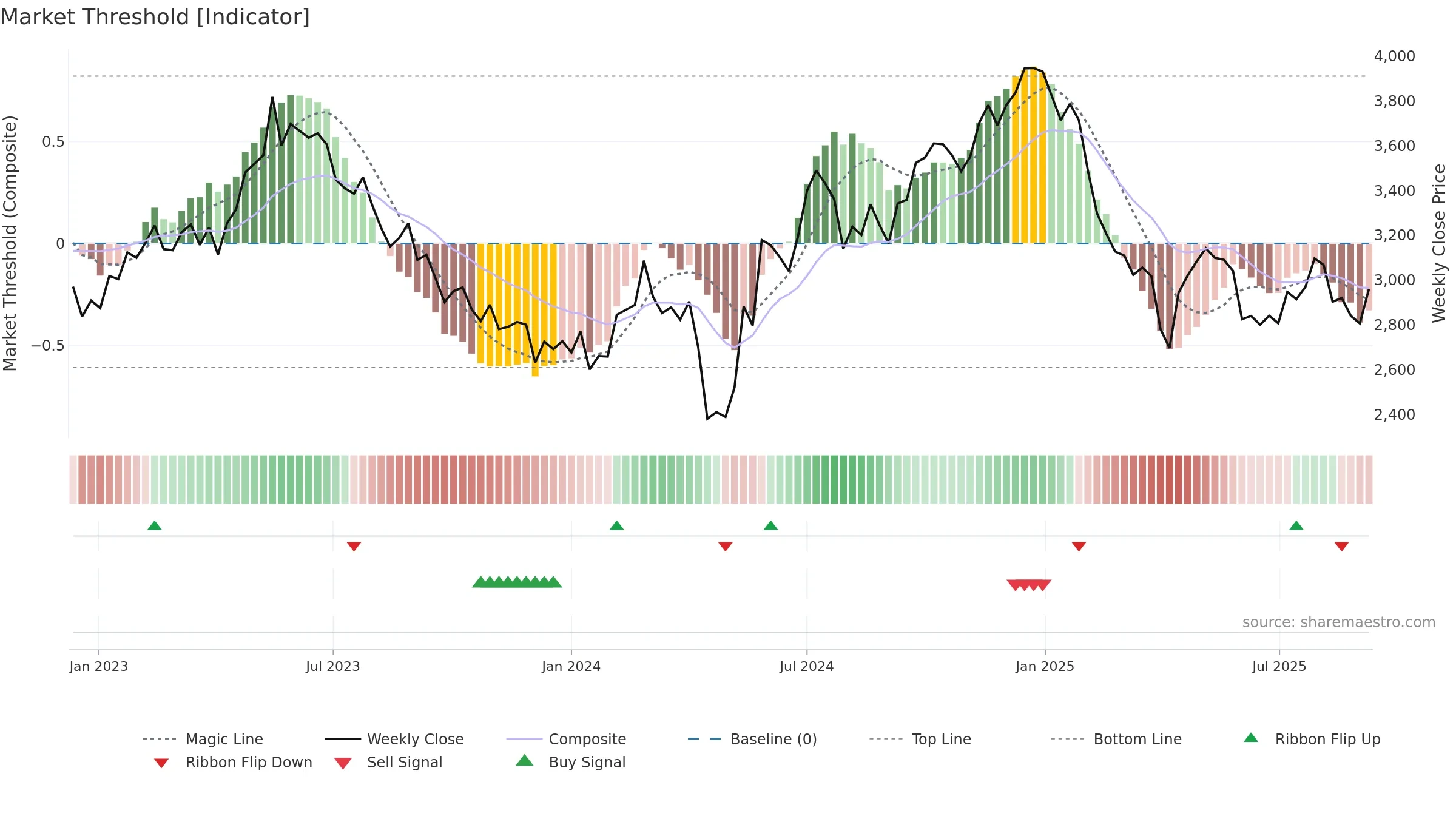Toggle Ribbon Flip Up legend entry
1456x819 pixels.
pyautogui.click(x=1312, y=739)
